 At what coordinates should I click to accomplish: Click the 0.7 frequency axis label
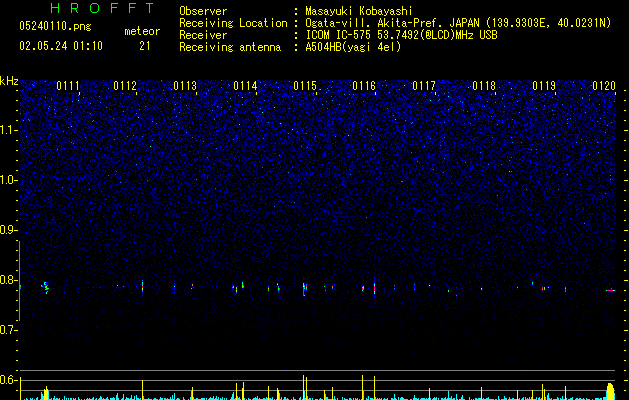pyautogui.click(x=9, y=330)
